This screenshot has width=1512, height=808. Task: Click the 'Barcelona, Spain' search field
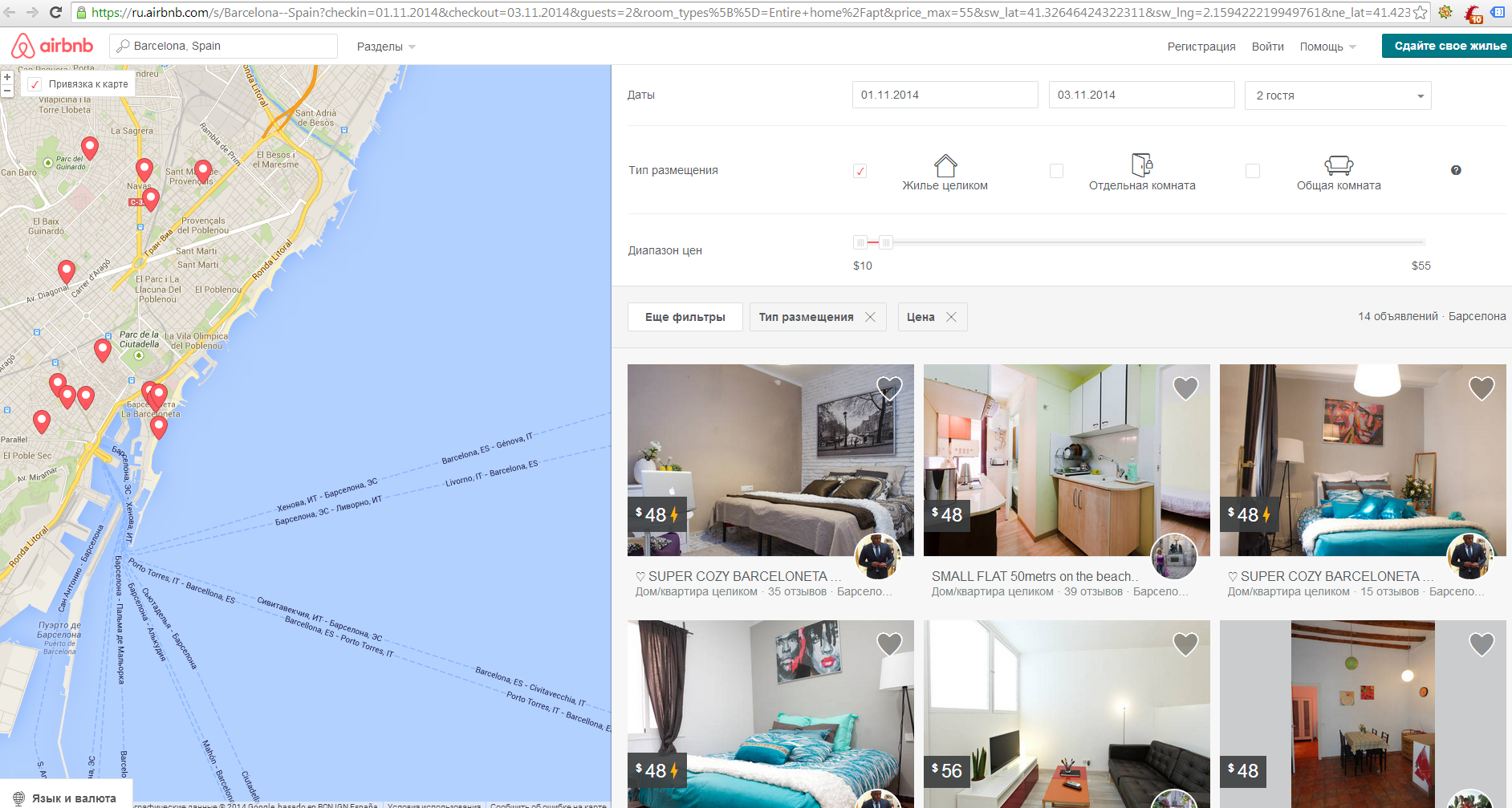point(223,46)
